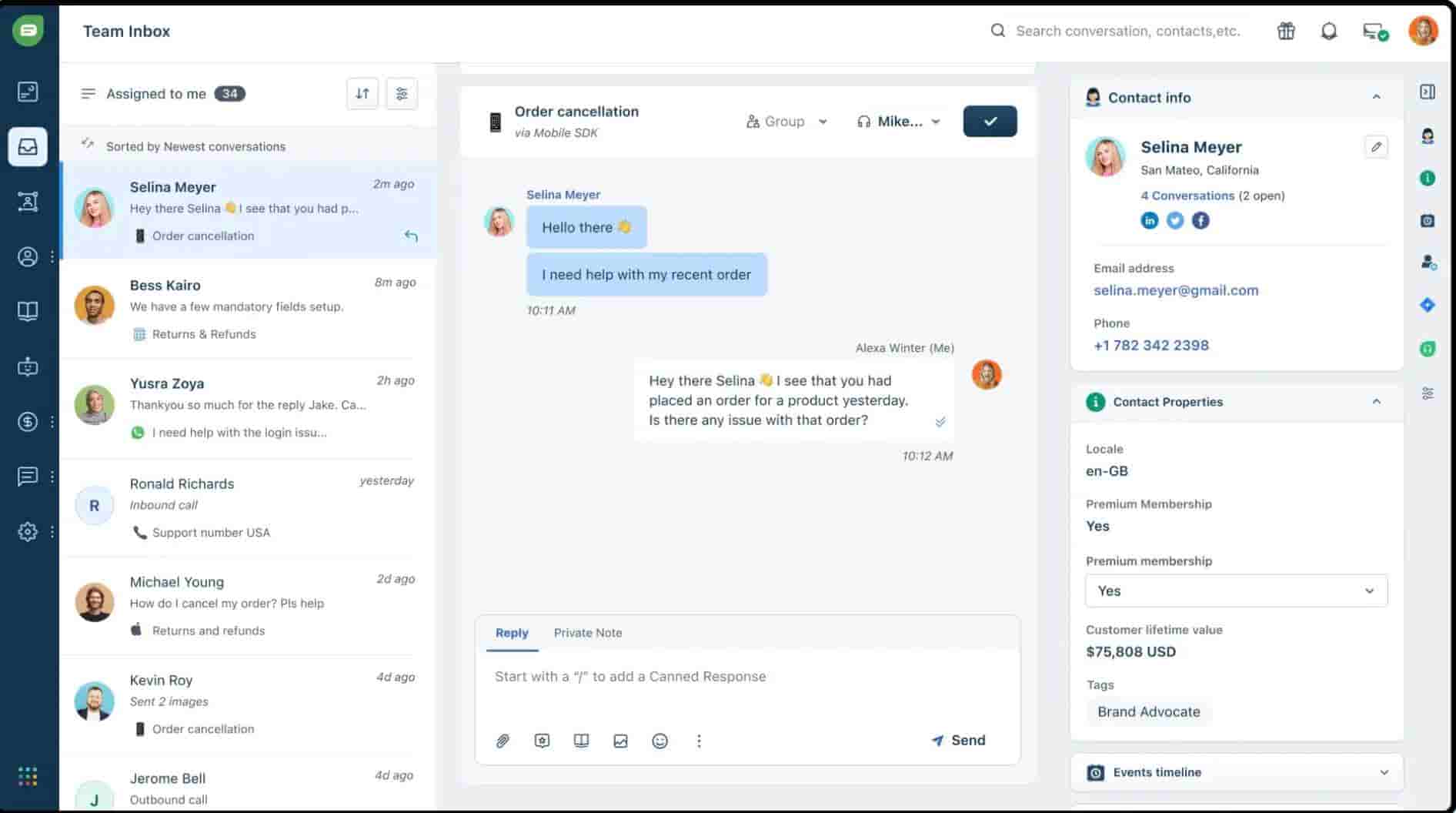Open the user profile avatar menu
This screenshot has height=813, width=1456.
tap(1423, 31)
